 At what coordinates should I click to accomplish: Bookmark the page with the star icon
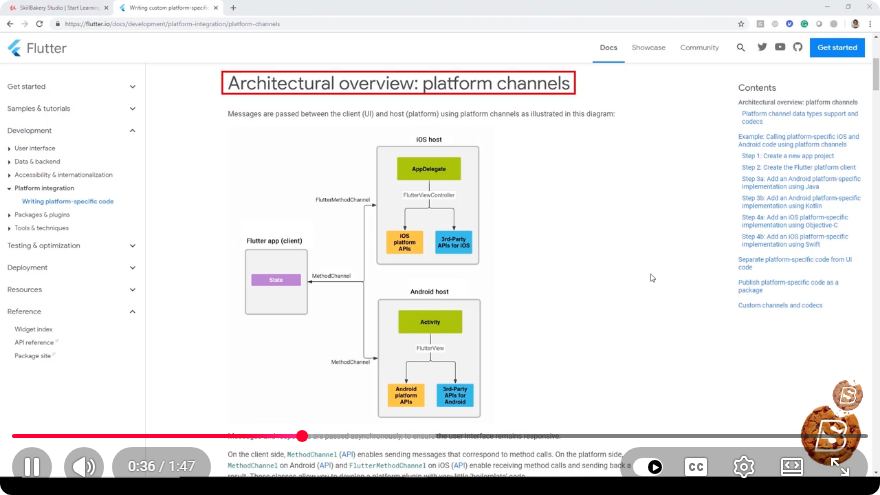pos(741,24)
